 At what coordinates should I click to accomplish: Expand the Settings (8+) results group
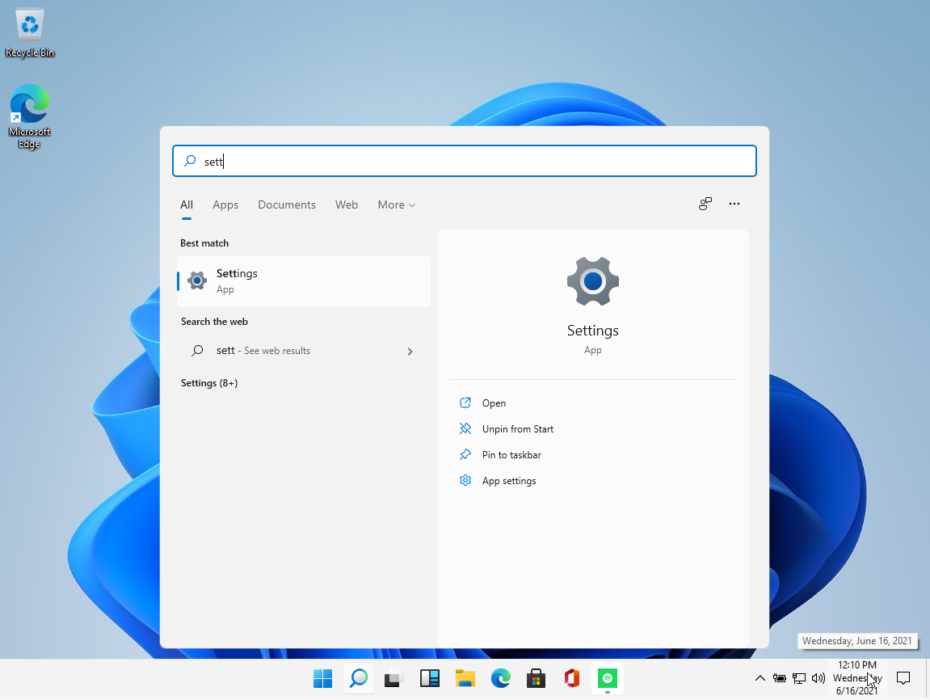[210, 382]
